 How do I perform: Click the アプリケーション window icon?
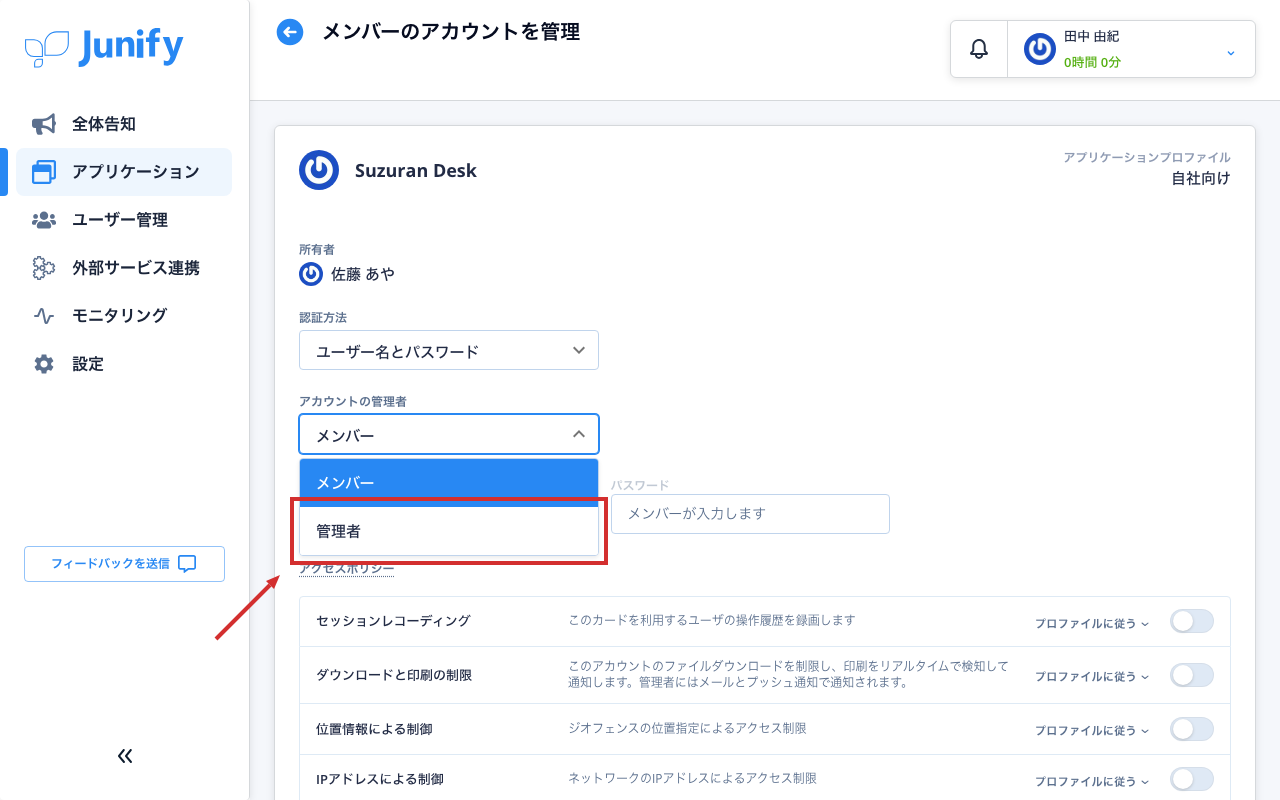pyautogui.click(x=44, y=172)
